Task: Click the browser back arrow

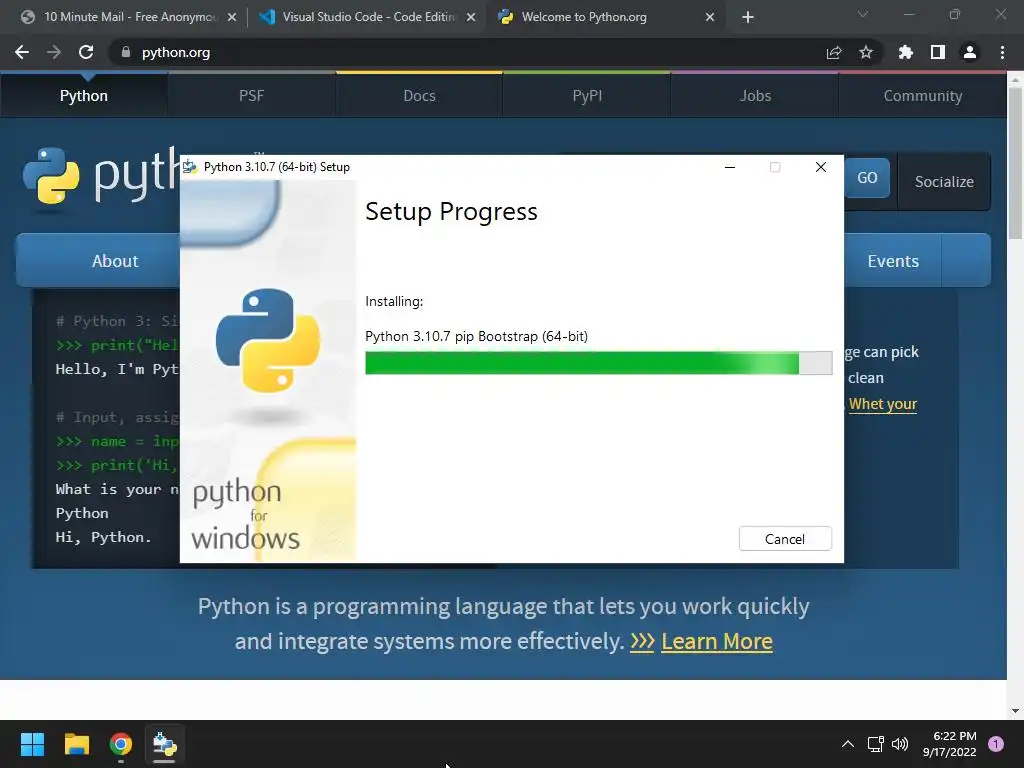Action: point(22,52)
